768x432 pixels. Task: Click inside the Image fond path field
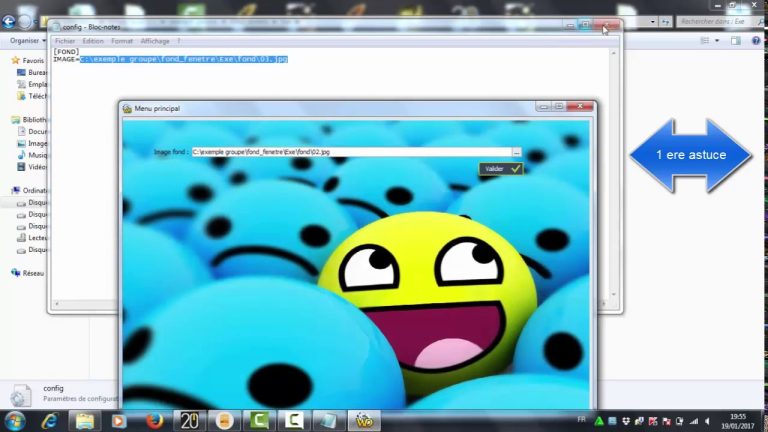coord(350,152)
